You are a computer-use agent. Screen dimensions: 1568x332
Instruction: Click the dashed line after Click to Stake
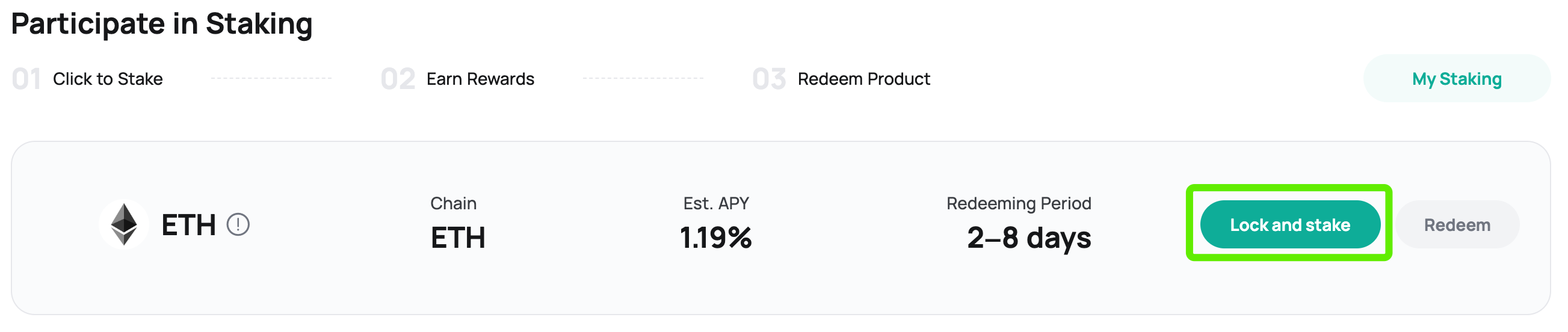point(271,78)
